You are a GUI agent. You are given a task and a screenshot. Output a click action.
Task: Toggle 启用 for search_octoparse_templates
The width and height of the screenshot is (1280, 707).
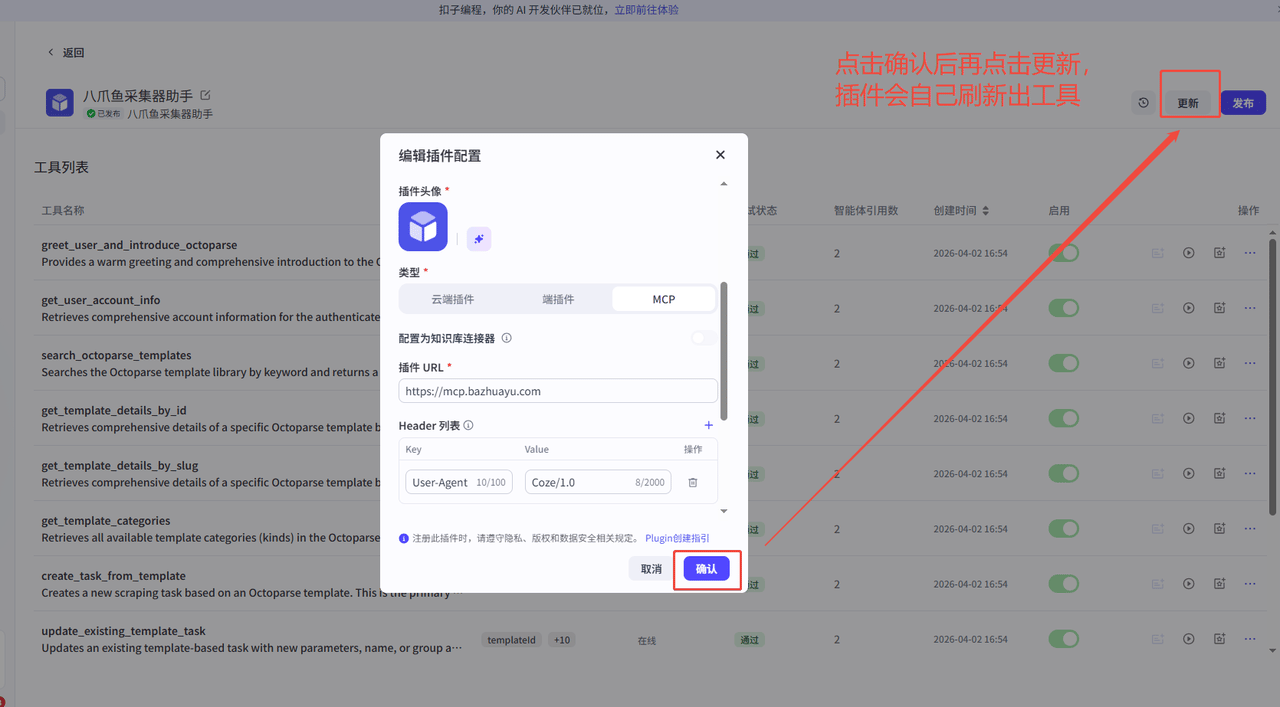click(x=1064, y=363)
